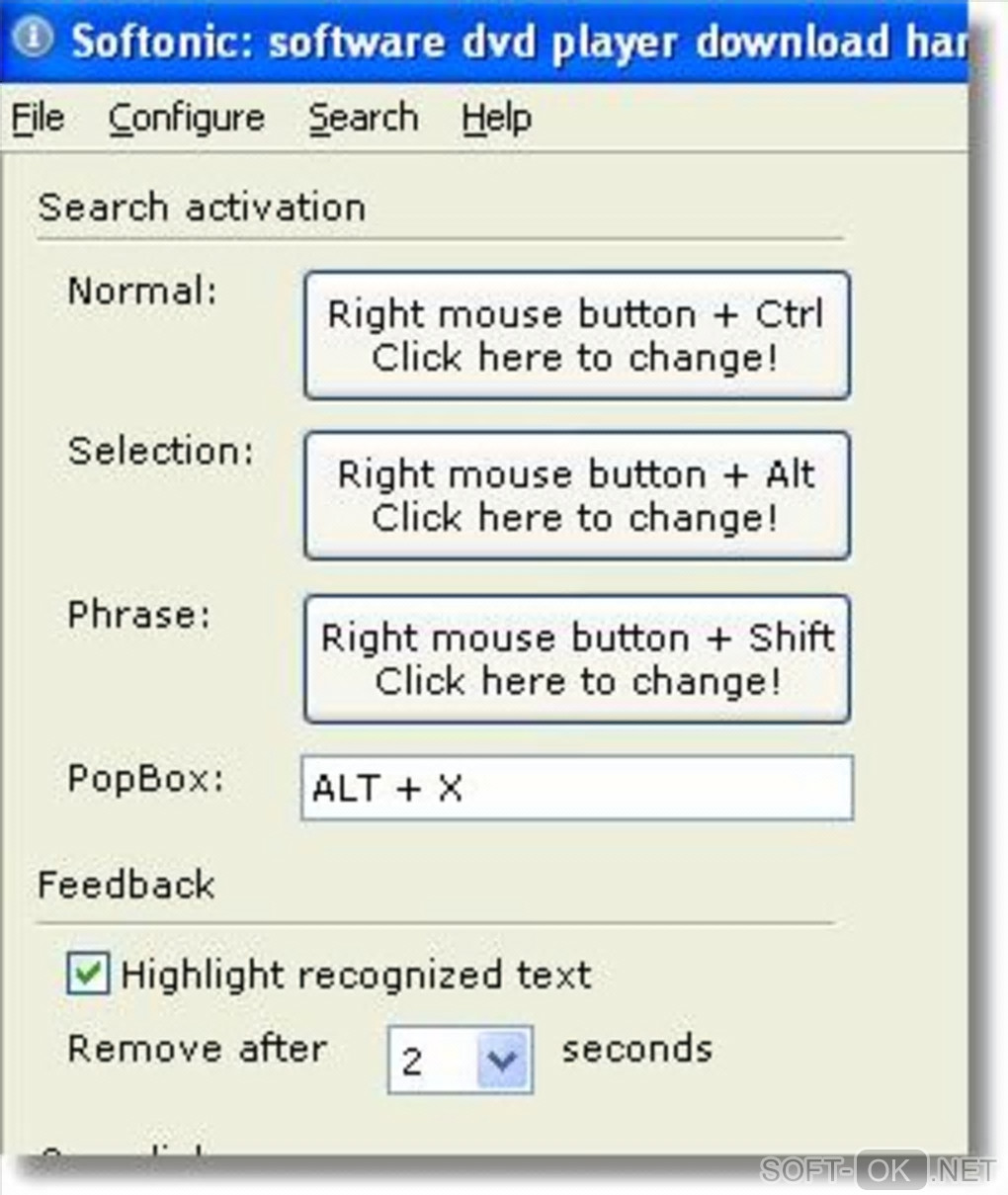Change the Normal search activation shortcut
This screenshot has width=1008, height=1195.
point(576,336)
